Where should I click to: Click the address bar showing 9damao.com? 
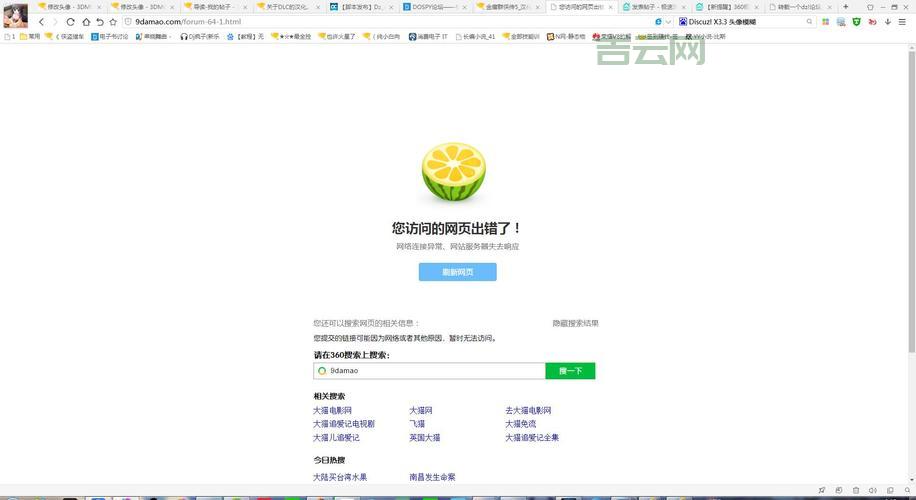coord(386,22)
